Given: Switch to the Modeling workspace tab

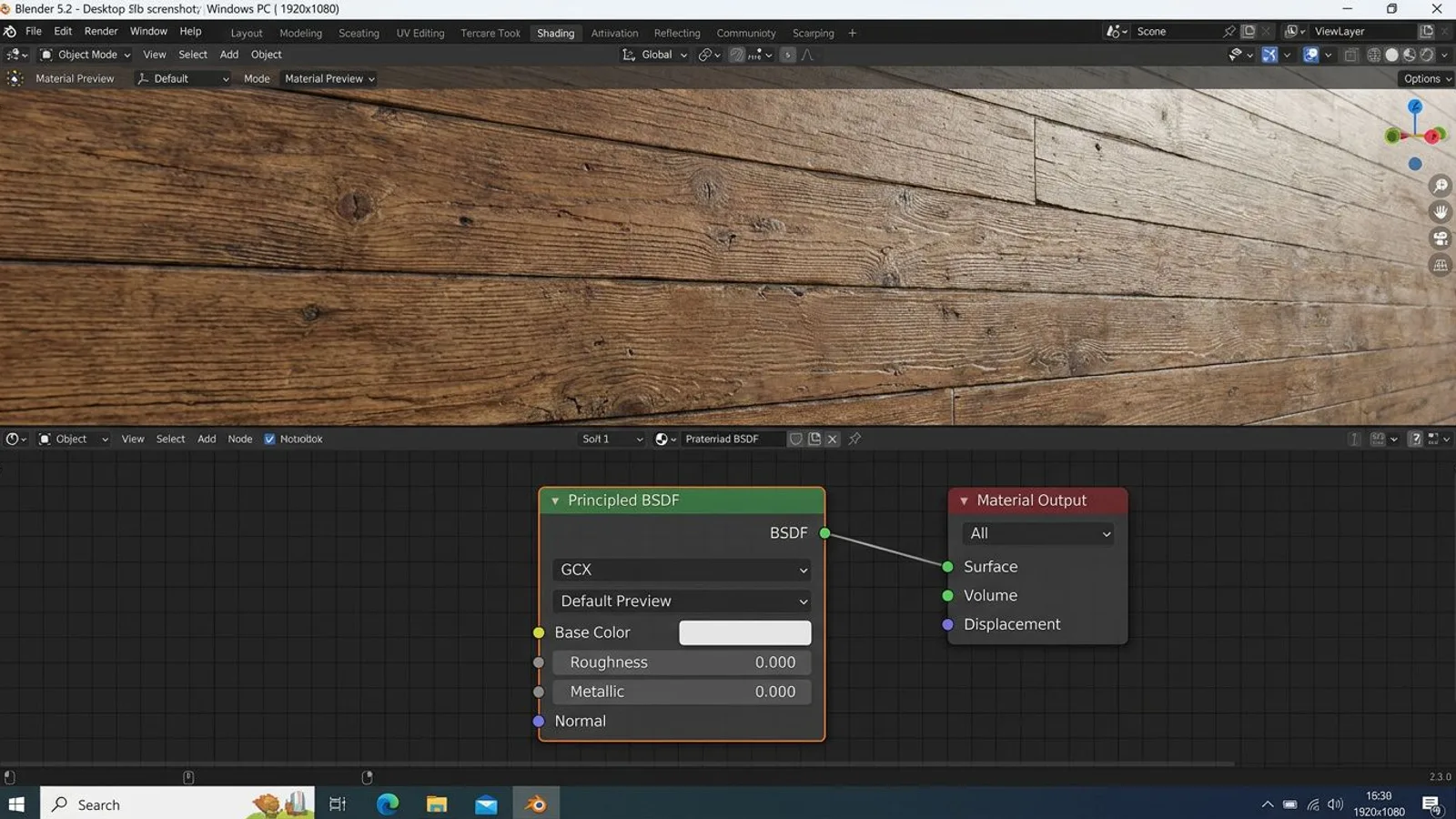Looking at the screenshot, I should point(300,33).
